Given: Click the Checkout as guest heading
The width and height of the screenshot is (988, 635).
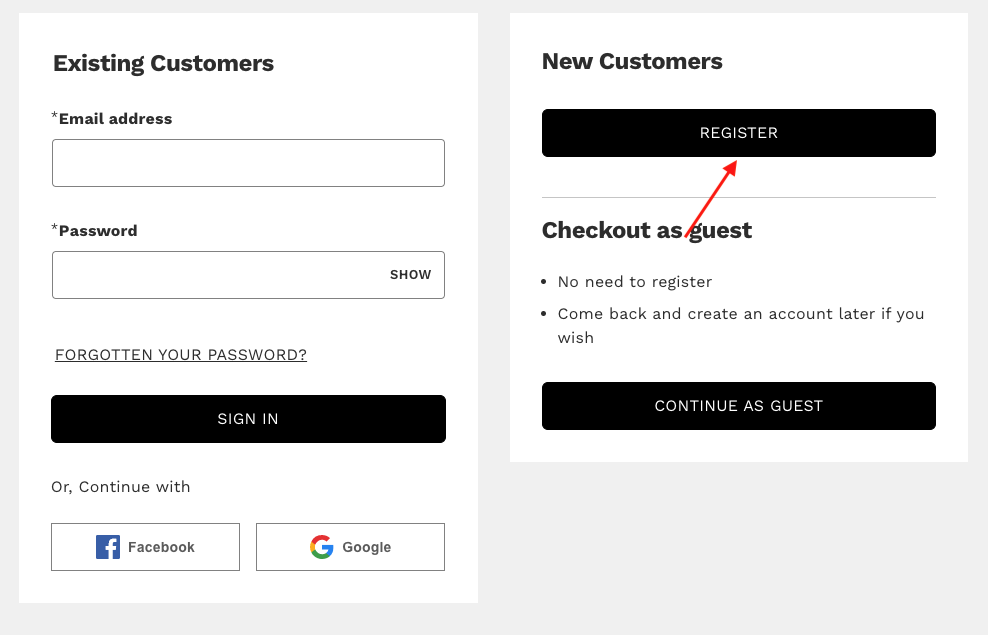Looking at the screenshot, I should (x=646, y=231).
